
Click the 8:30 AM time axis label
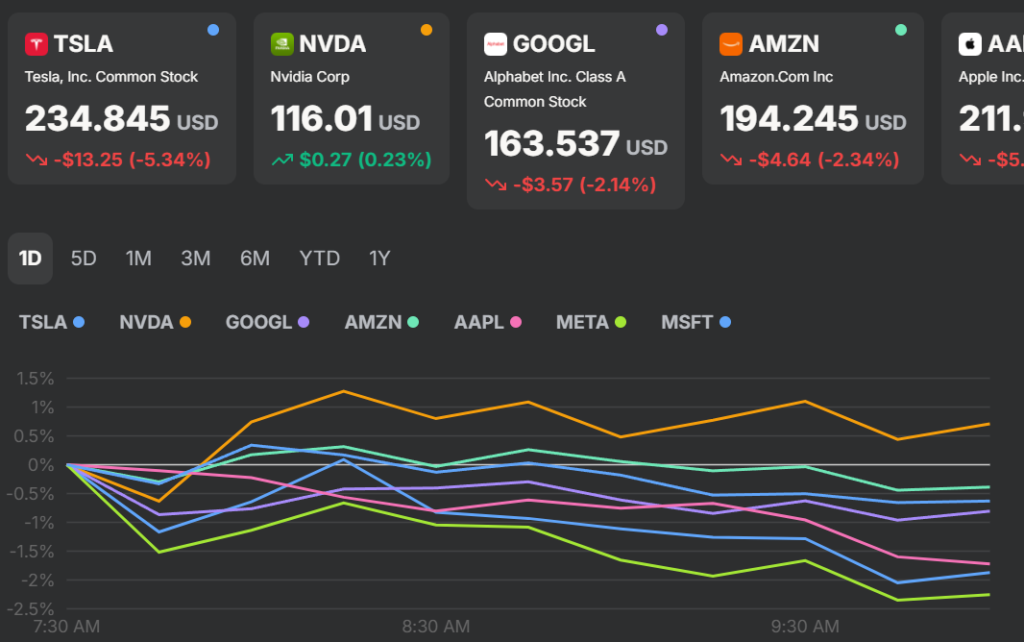(x=435, y=626)
